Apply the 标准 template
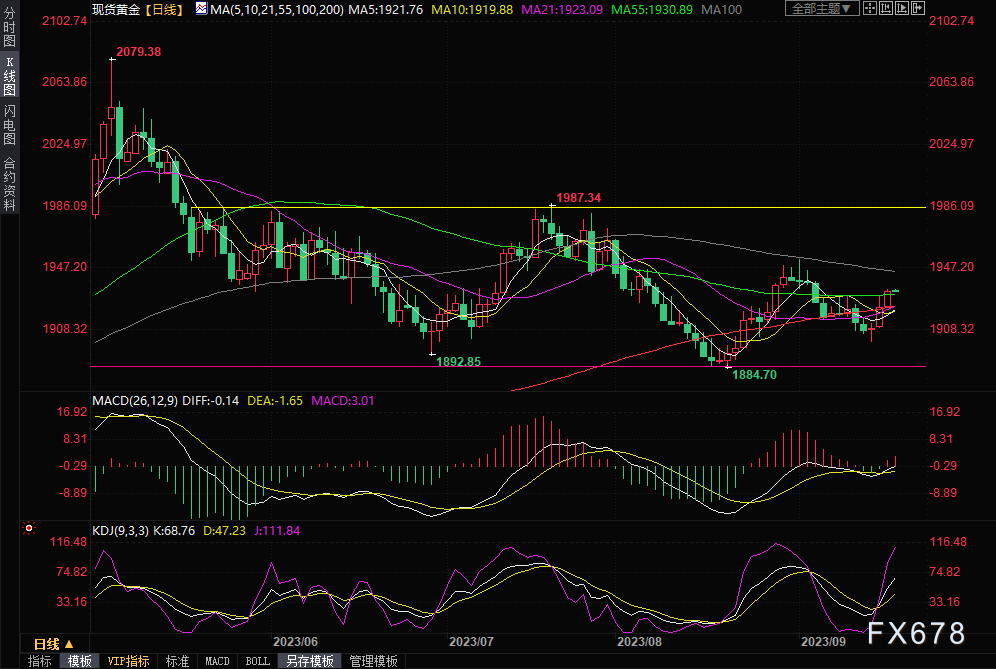 click(x=177, y=661)
